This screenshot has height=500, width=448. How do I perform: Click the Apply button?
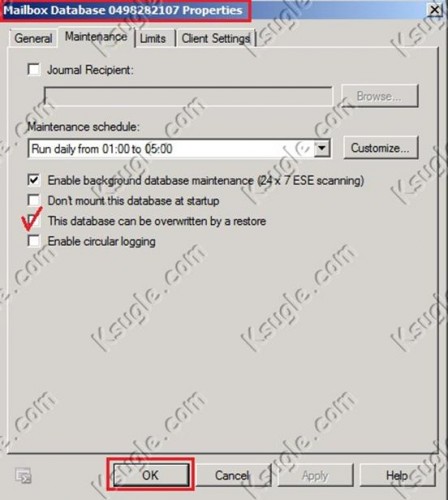click(315, 475)
